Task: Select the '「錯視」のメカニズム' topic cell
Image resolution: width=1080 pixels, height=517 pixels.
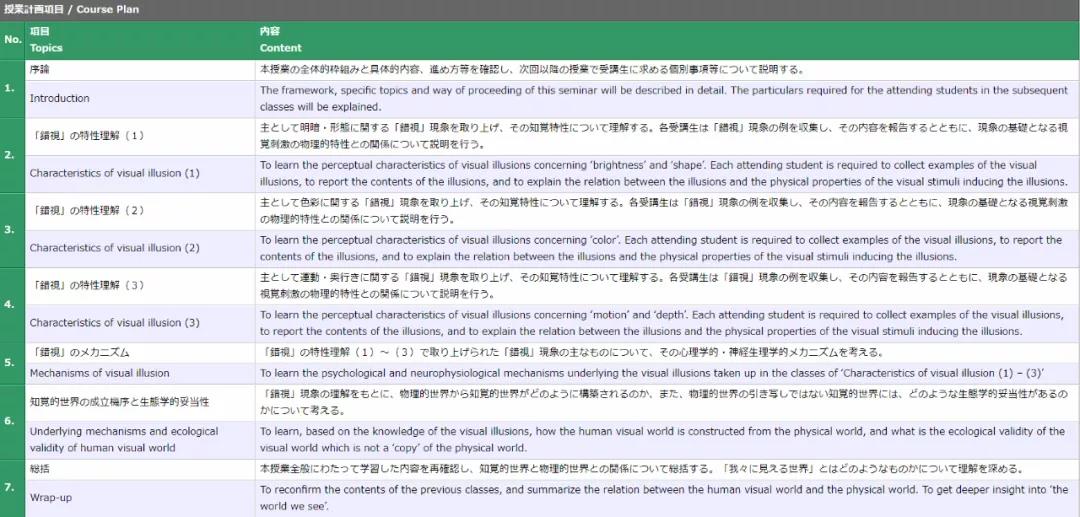Action: point(140,352)
